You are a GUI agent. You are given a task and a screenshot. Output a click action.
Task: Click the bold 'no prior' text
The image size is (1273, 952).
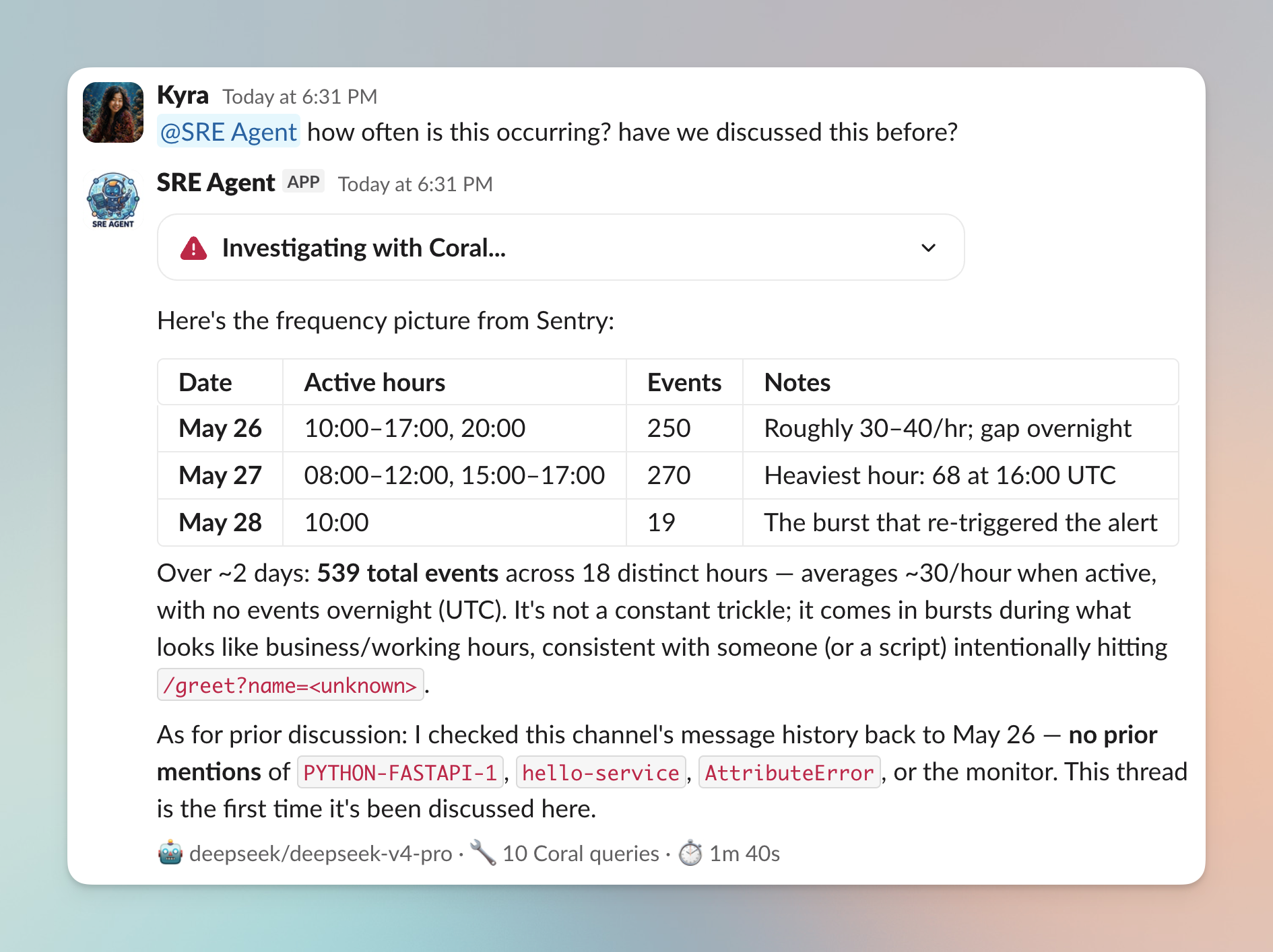coord(1113,735)
